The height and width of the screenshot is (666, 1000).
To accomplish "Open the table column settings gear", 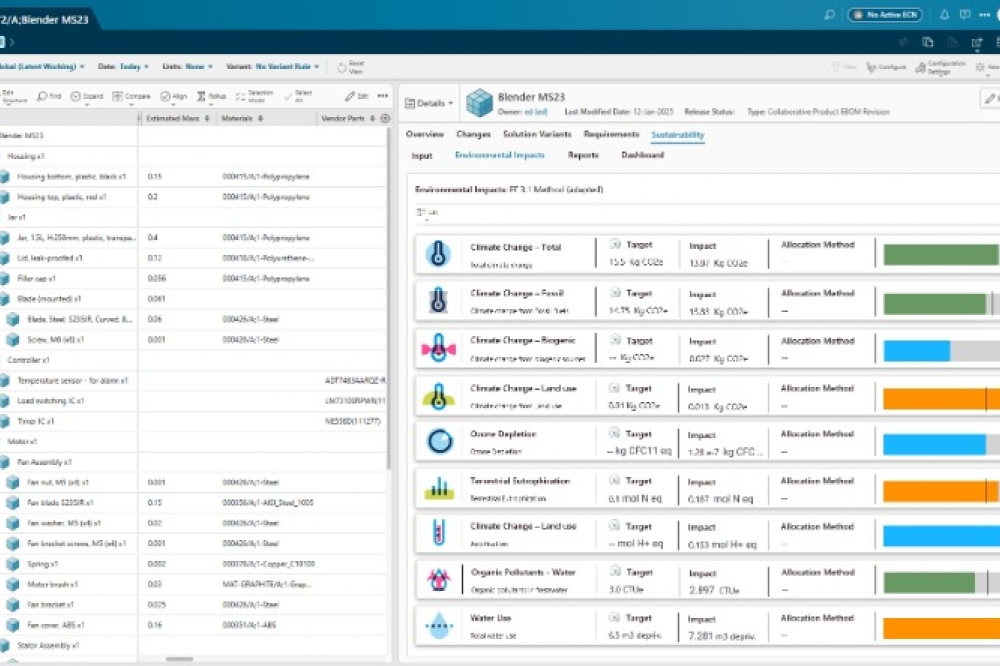I will click(x=385, y=118).
